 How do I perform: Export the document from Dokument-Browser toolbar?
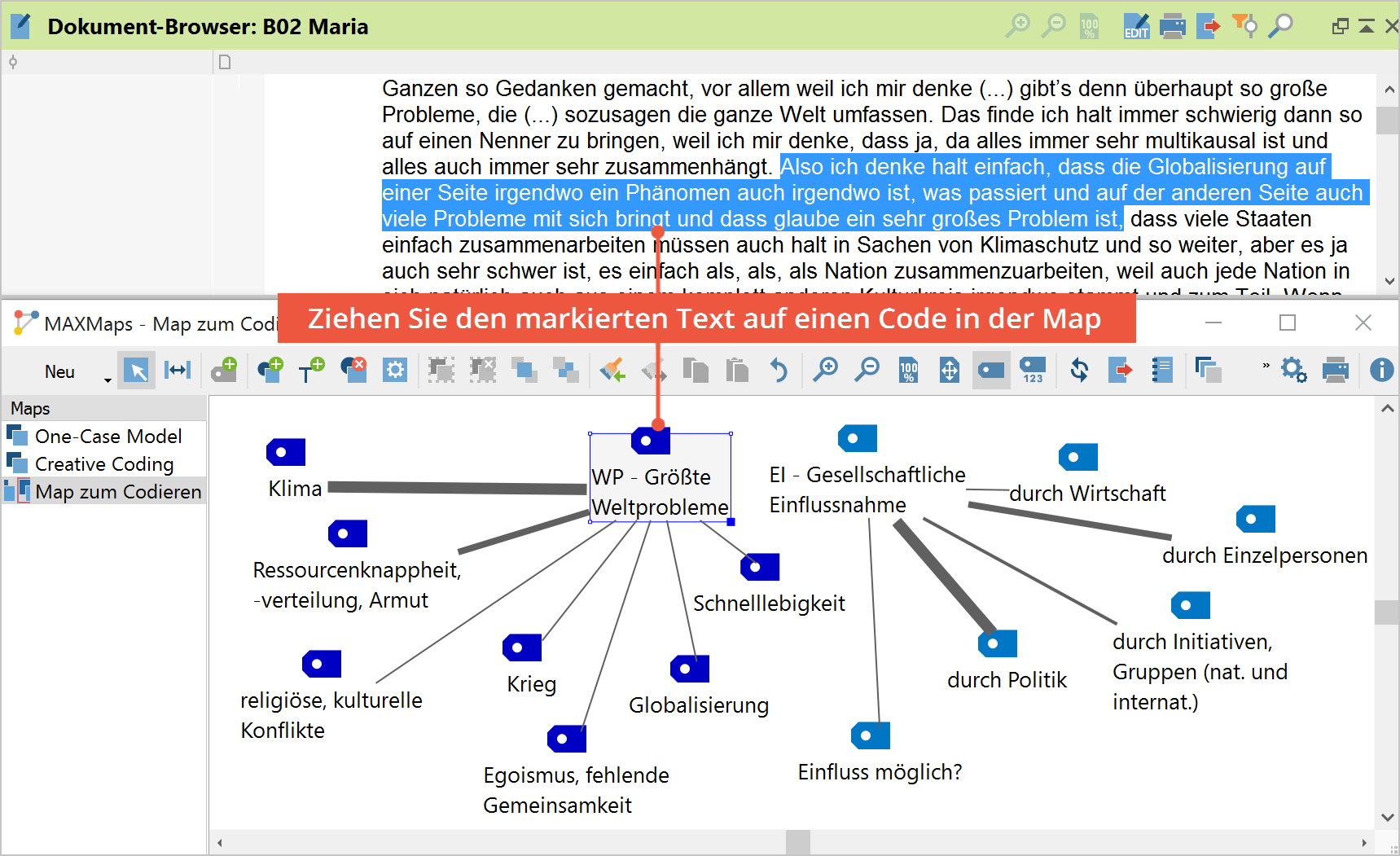[1209, 26]
